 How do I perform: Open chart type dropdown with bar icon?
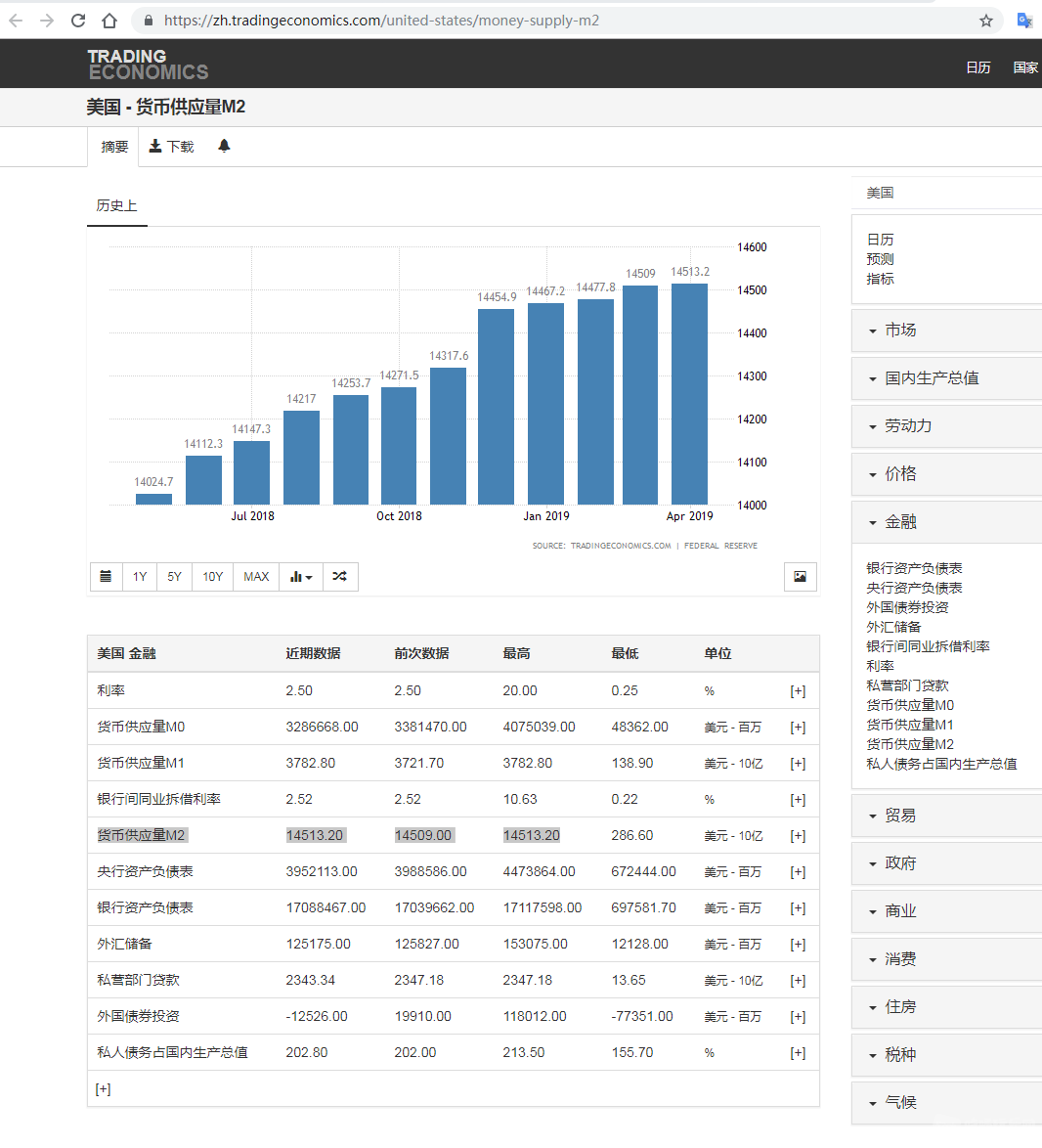(301, 577)
